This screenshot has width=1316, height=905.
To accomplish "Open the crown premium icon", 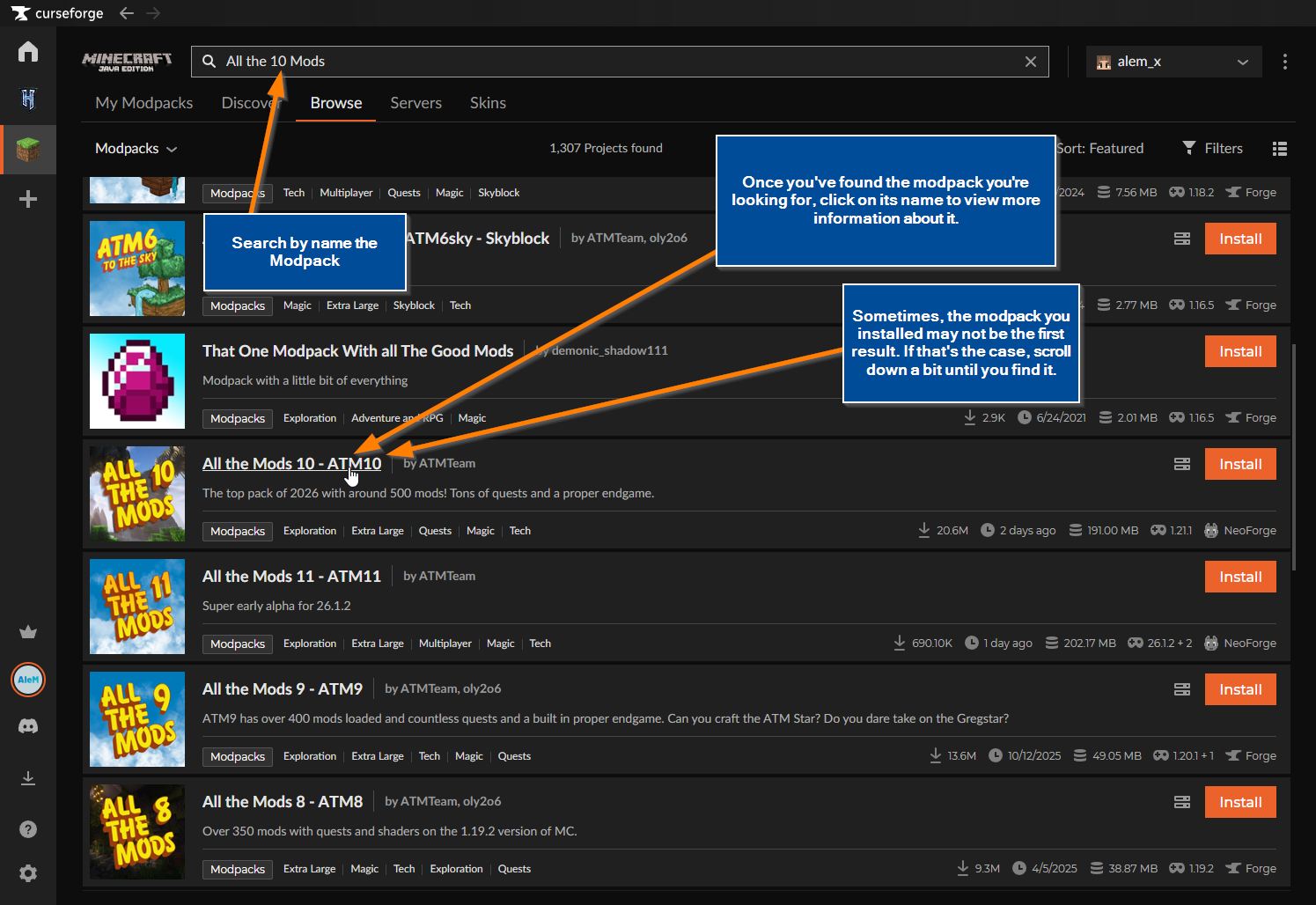I will [x=28, y=632].
